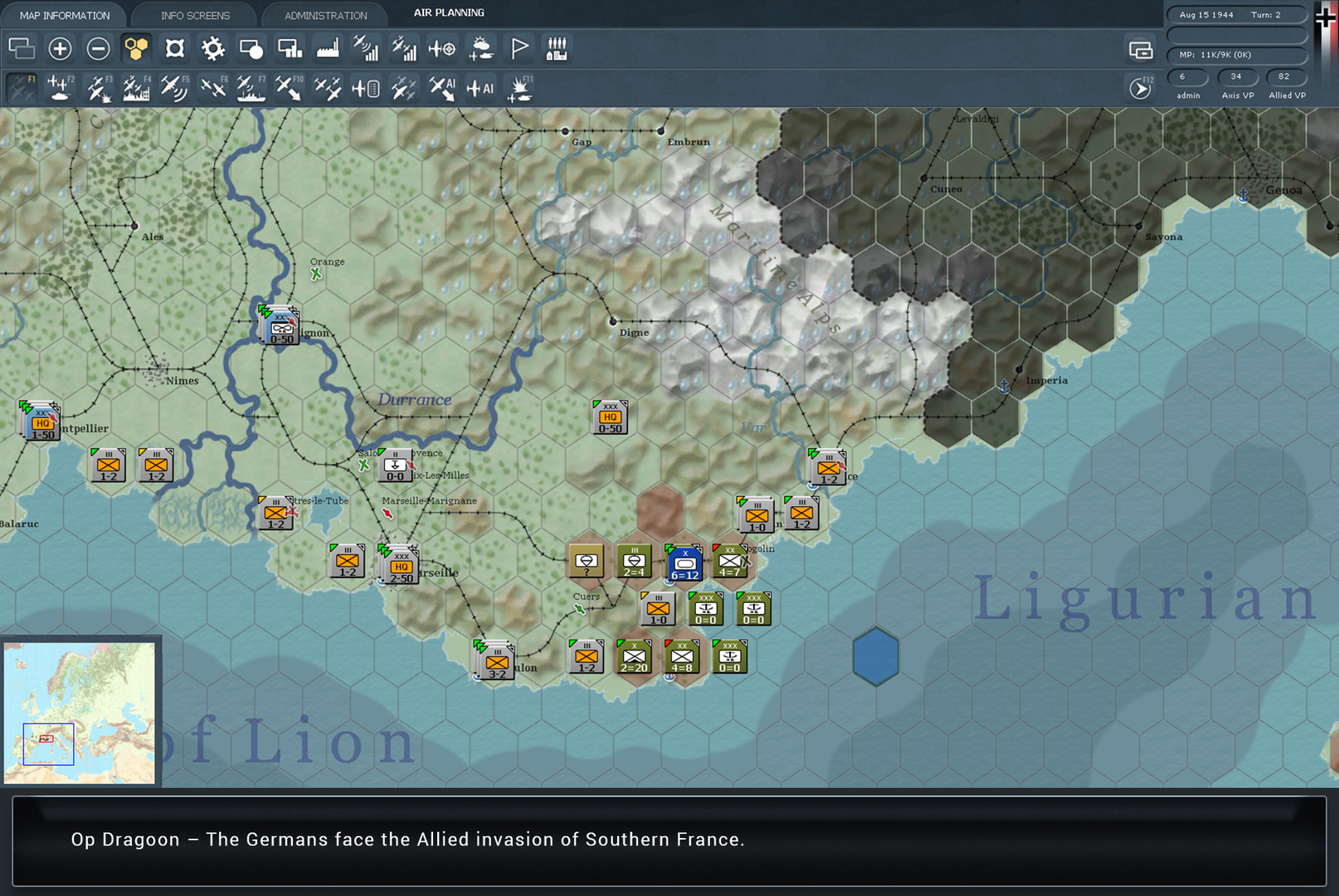This screenshot has height=896, width=1339.
Task: Click the flag objectives toolbar icon
Action: [519, 49]
